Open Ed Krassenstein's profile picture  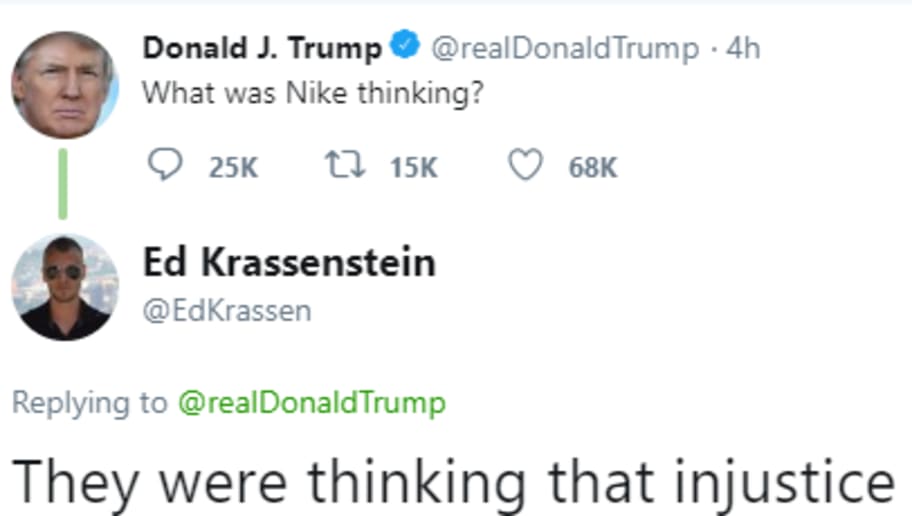tap(65, 287)
